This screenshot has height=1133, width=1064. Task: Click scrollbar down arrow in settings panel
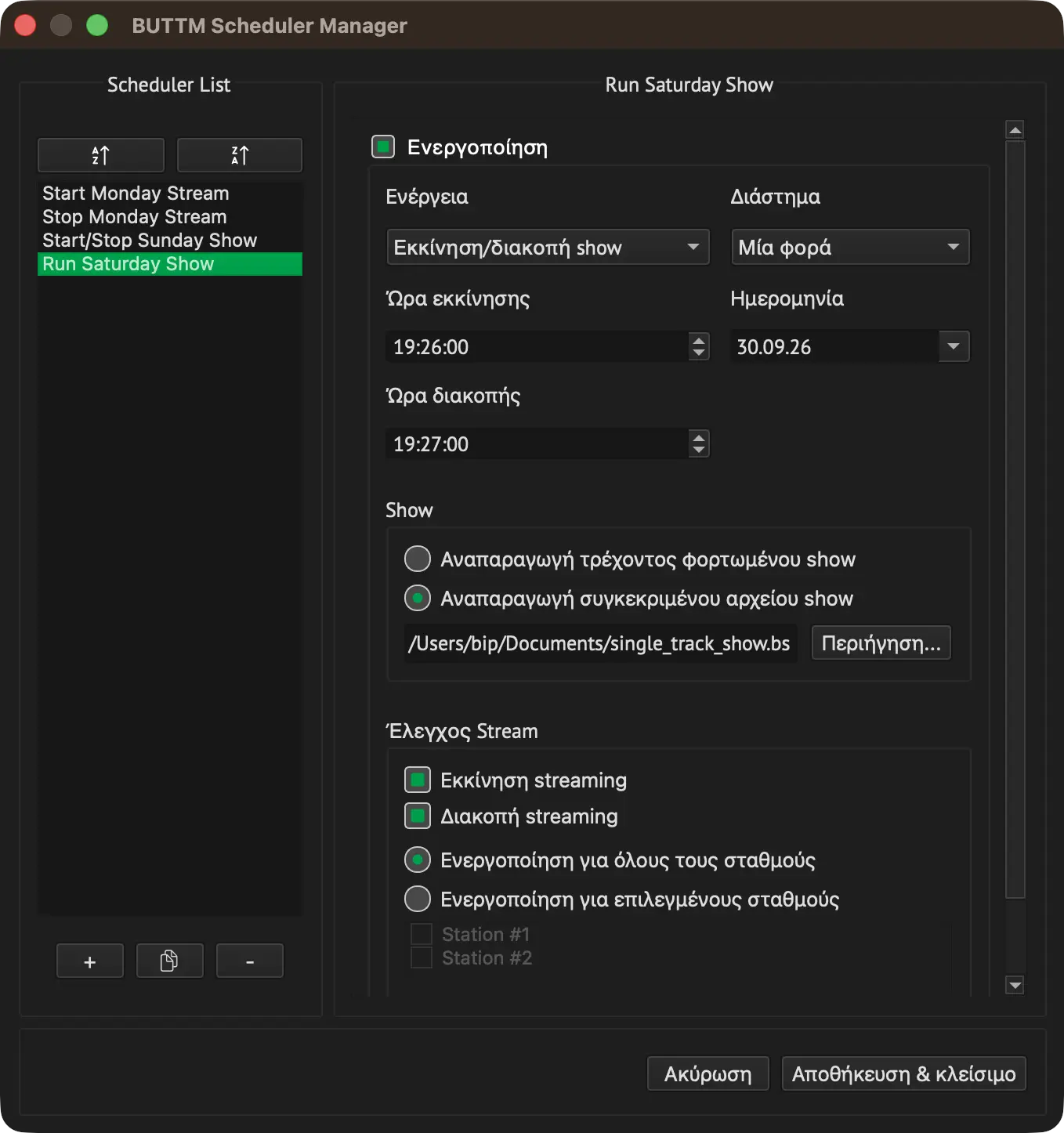click(x=1015, y=985)
